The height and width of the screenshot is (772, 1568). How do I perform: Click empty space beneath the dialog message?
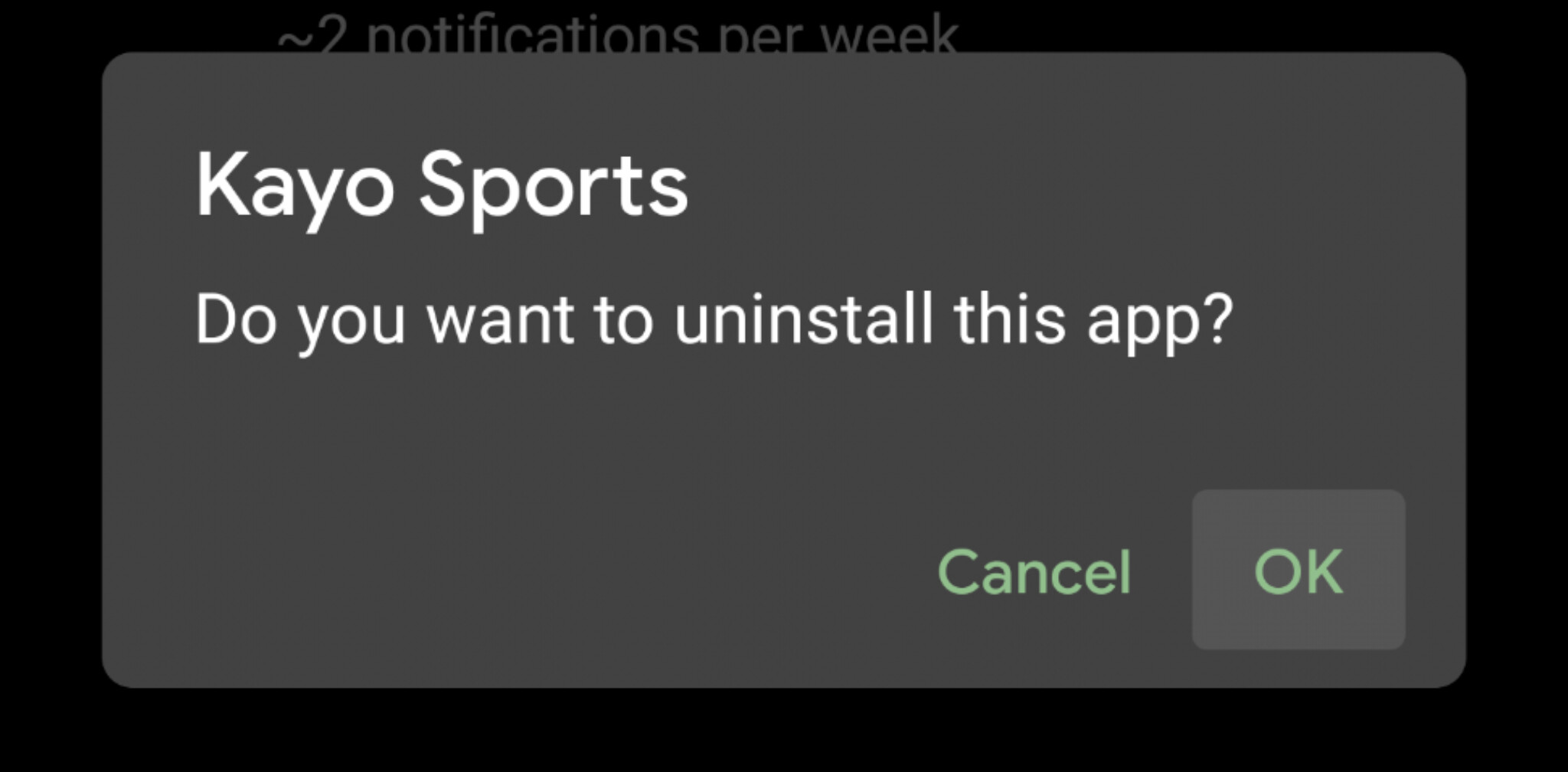(x=689, y=429)
